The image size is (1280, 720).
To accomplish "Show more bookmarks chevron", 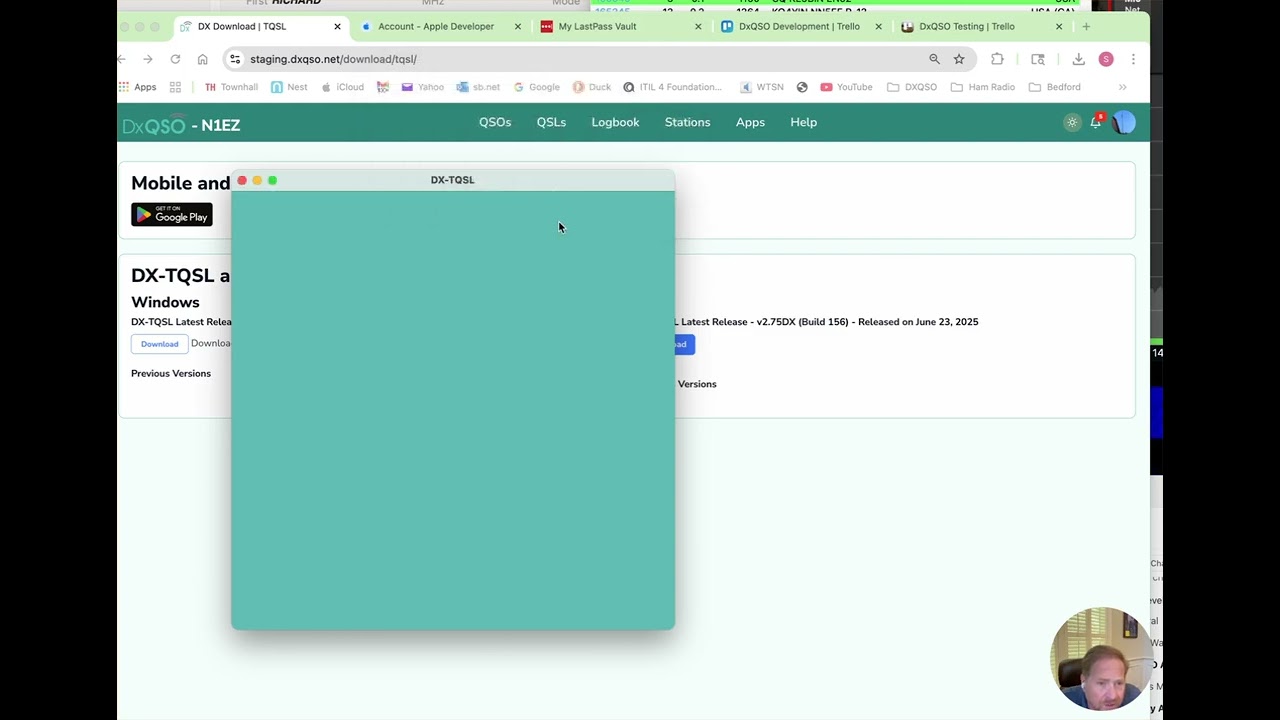I will [x=1122, y=87].
